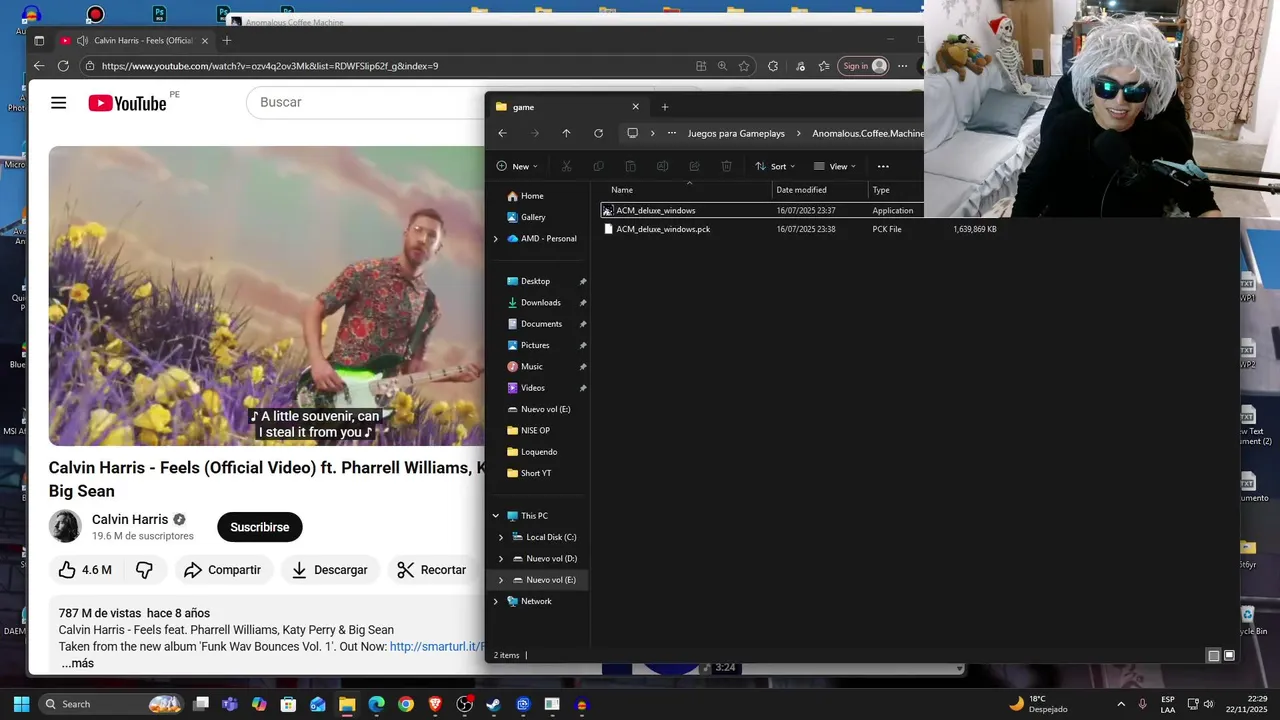Show hidden system tray icons

point(1121,704)
